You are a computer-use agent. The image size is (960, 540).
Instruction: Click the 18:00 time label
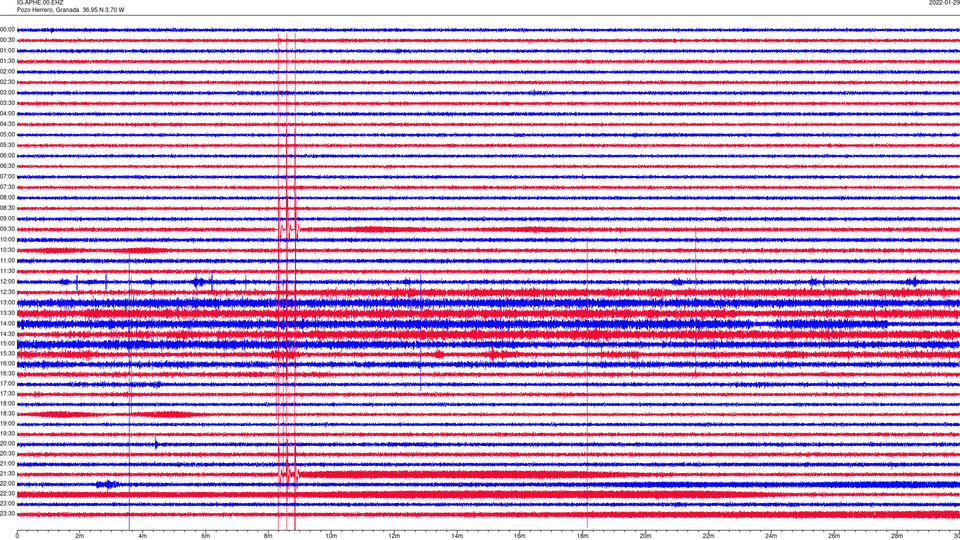[8, 403]
